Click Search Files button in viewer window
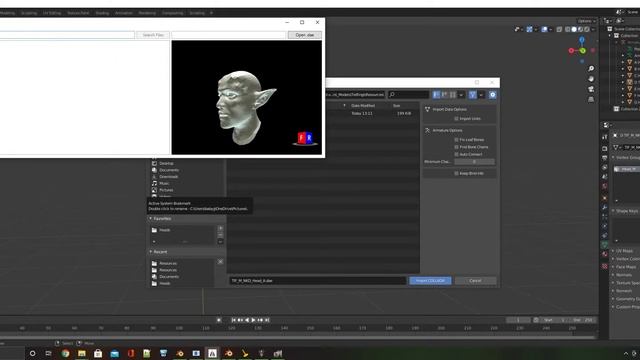 pyautogui.click(x=153, y=35)
